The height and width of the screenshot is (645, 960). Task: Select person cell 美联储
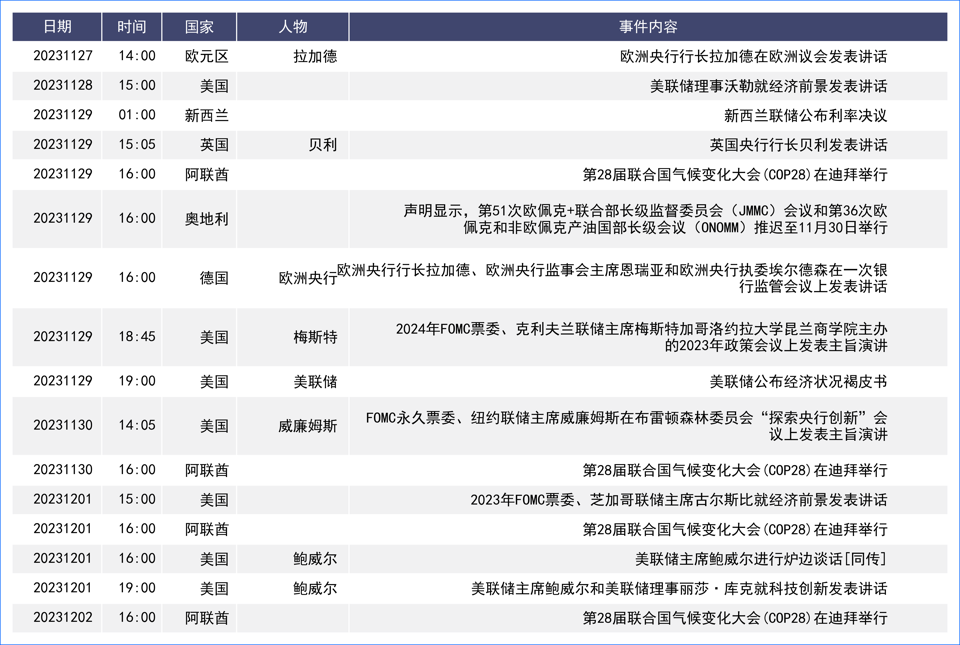pos(315,381)
